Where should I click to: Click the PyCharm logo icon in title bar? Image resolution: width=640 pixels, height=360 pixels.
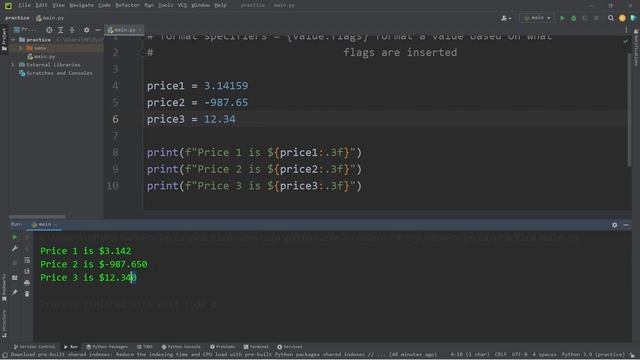click(8, 5)
